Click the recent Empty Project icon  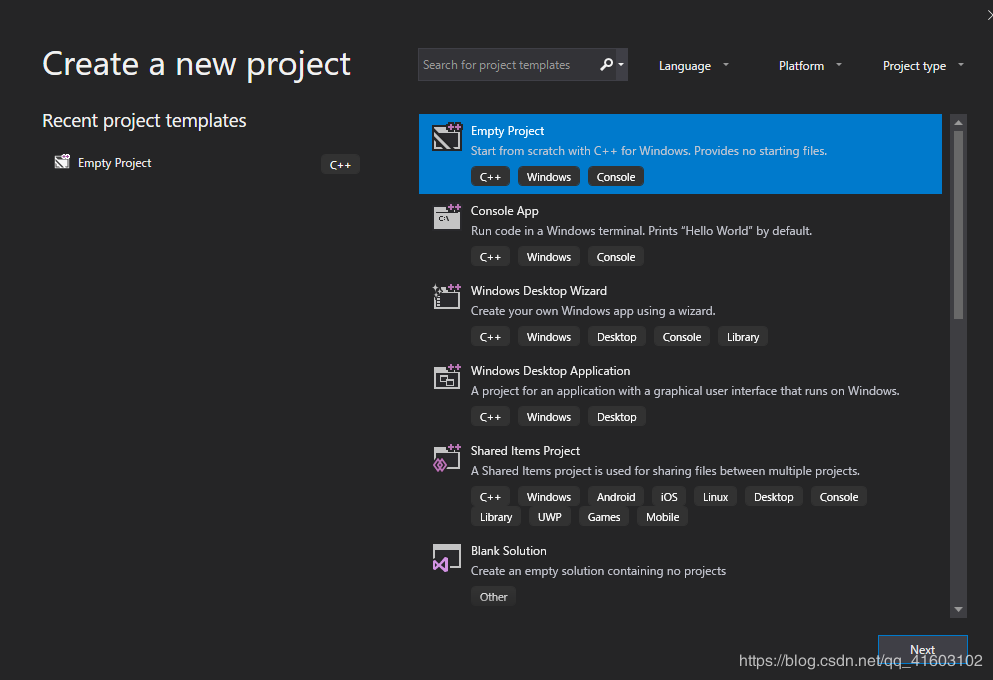[62, 162]
